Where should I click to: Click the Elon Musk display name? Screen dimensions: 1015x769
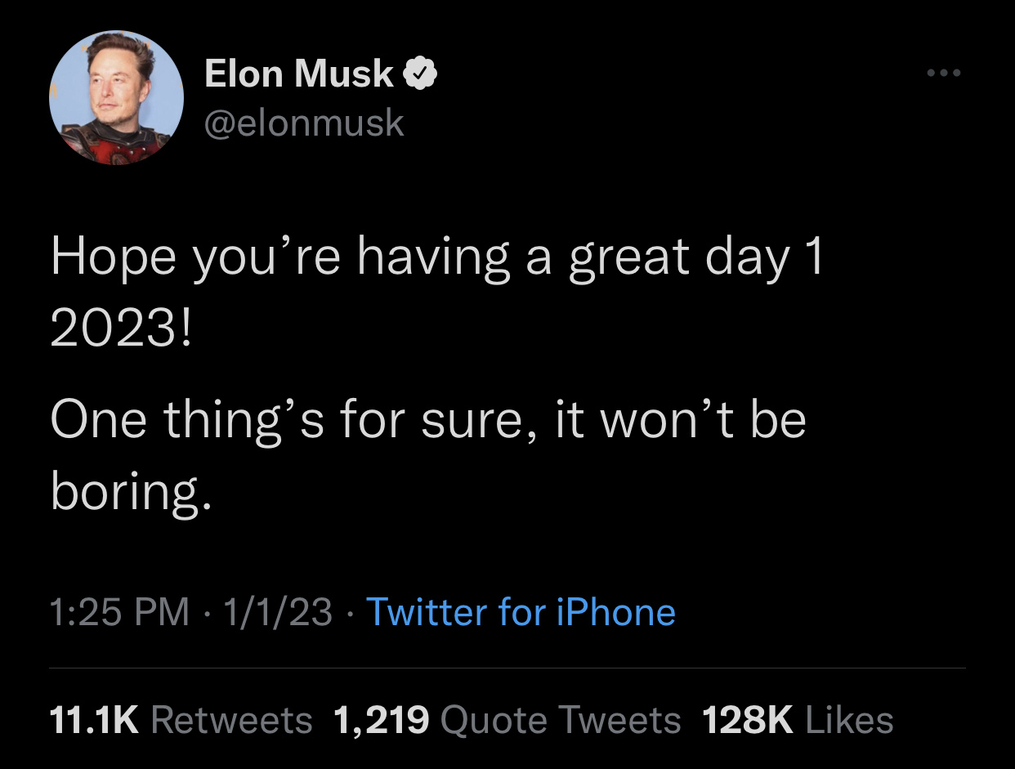298,73
